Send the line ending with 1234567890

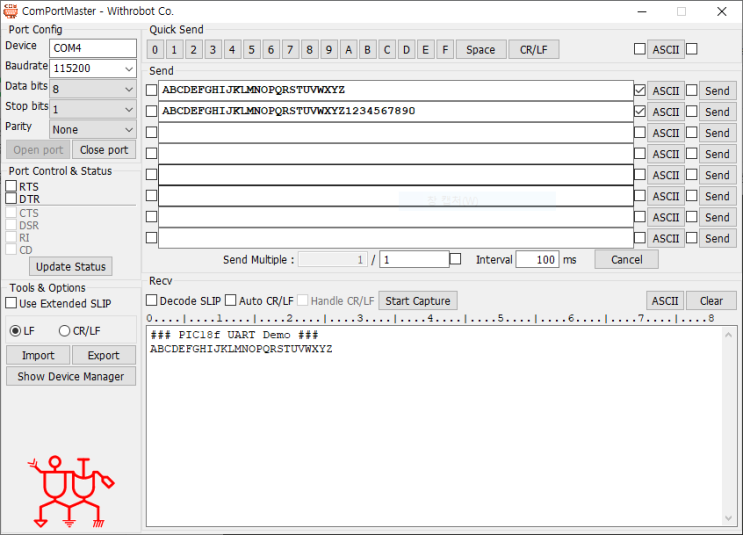tap(717, 112)
